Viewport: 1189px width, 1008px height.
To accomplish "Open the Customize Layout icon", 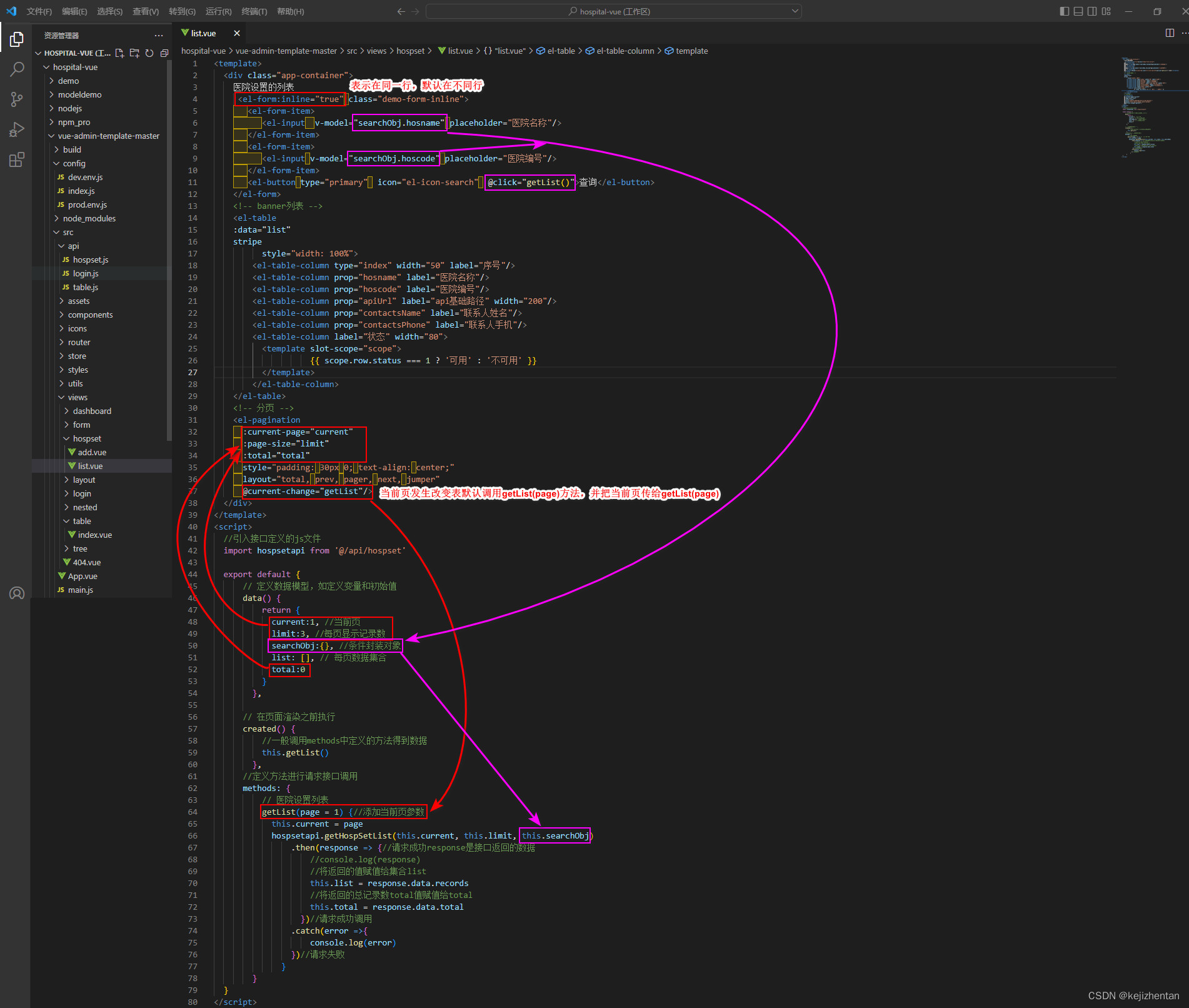I will point(1106,11).
